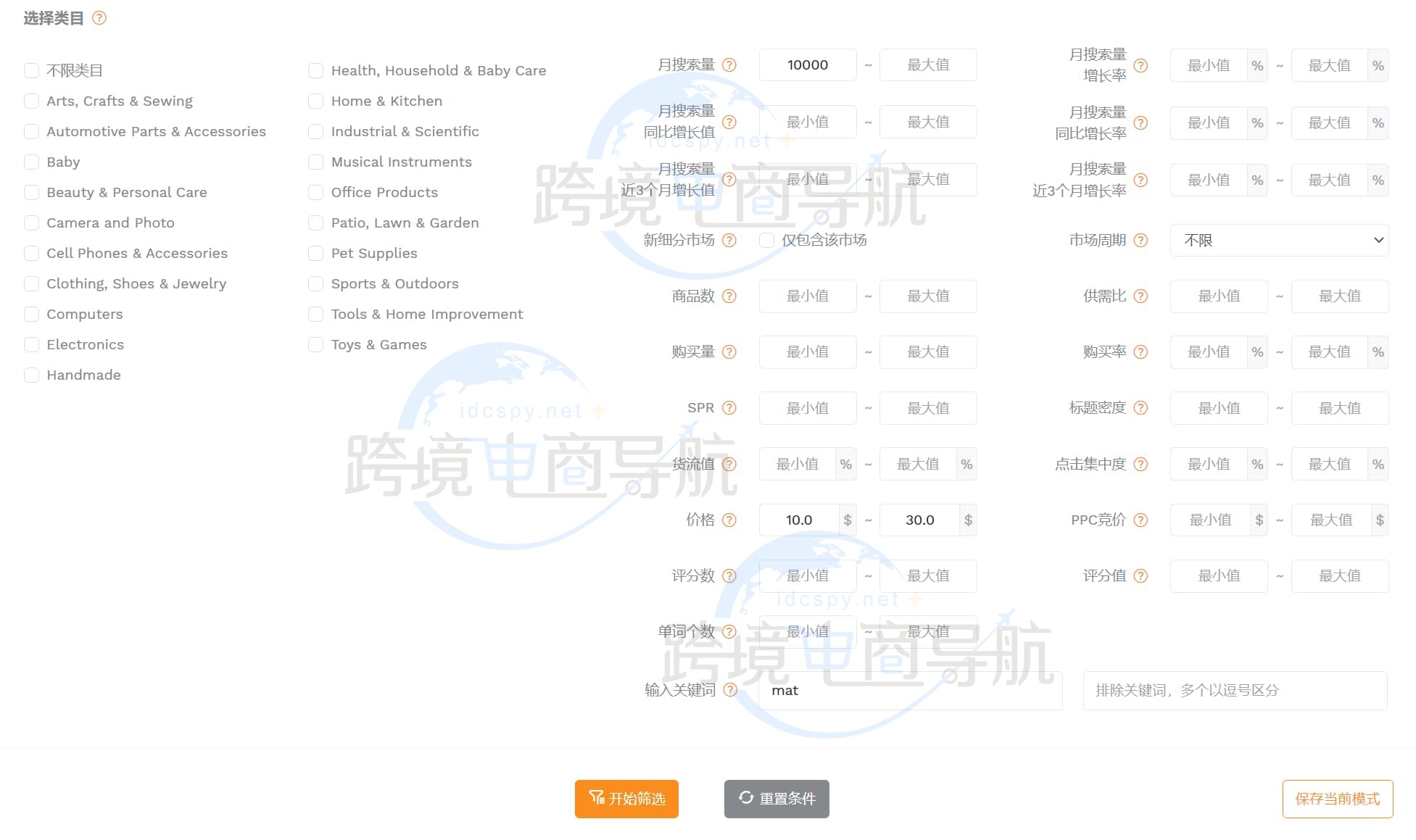
Task: Click the 开始筛选 button
Action: tap(626, 798)
